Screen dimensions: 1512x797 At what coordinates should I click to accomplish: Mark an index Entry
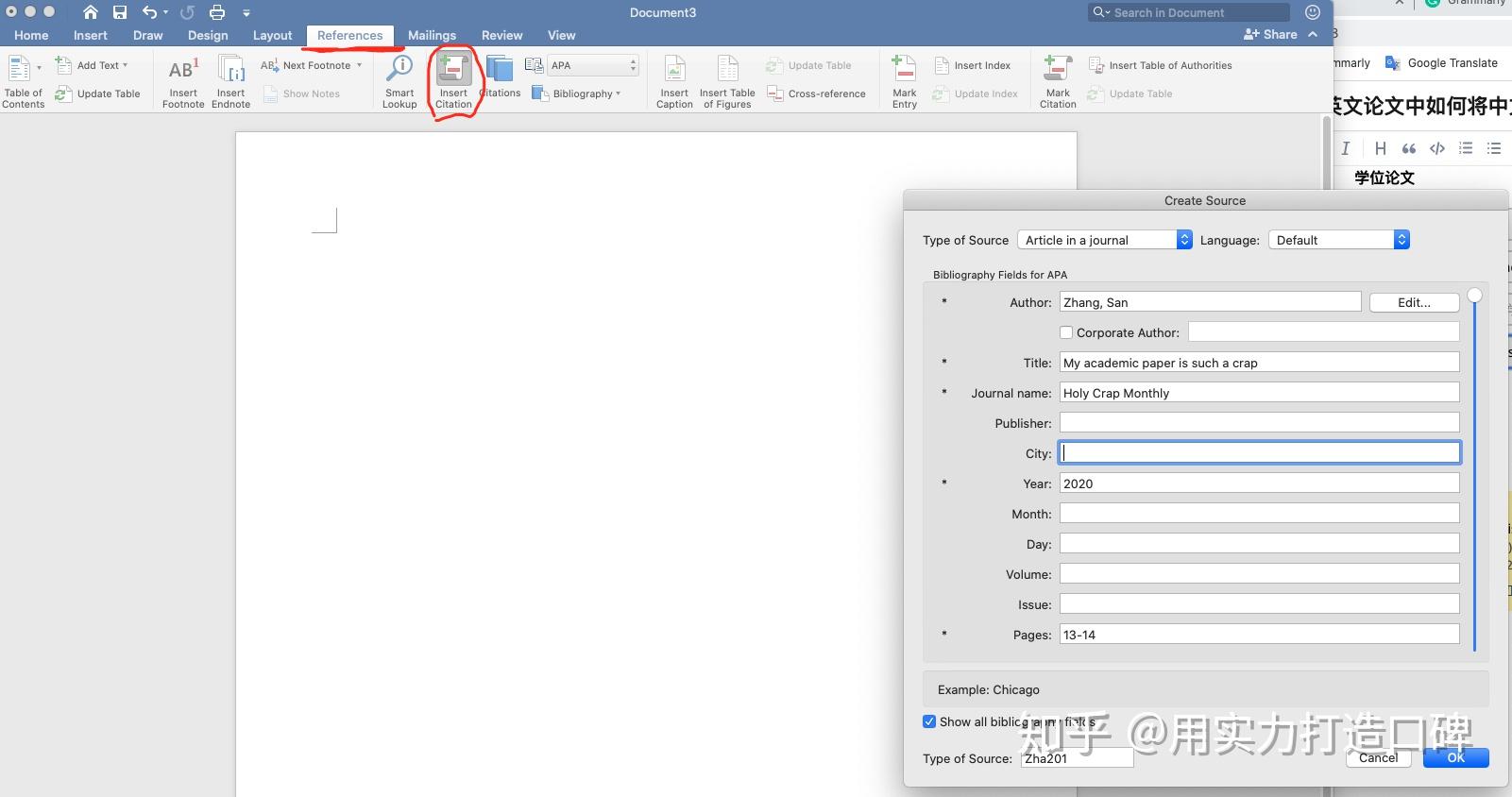tap(904, 81)
